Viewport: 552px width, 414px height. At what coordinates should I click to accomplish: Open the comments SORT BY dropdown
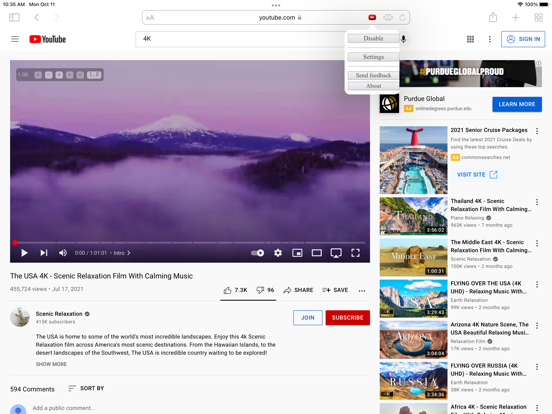(86, 388)
